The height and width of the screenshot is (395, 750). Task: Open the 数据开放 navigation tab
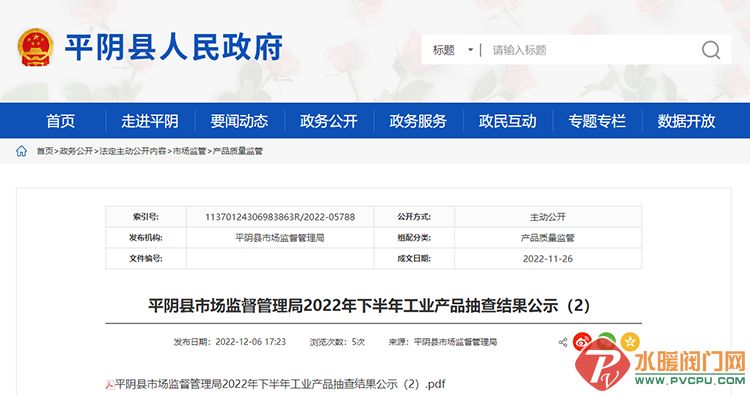[x=686, y=121]
